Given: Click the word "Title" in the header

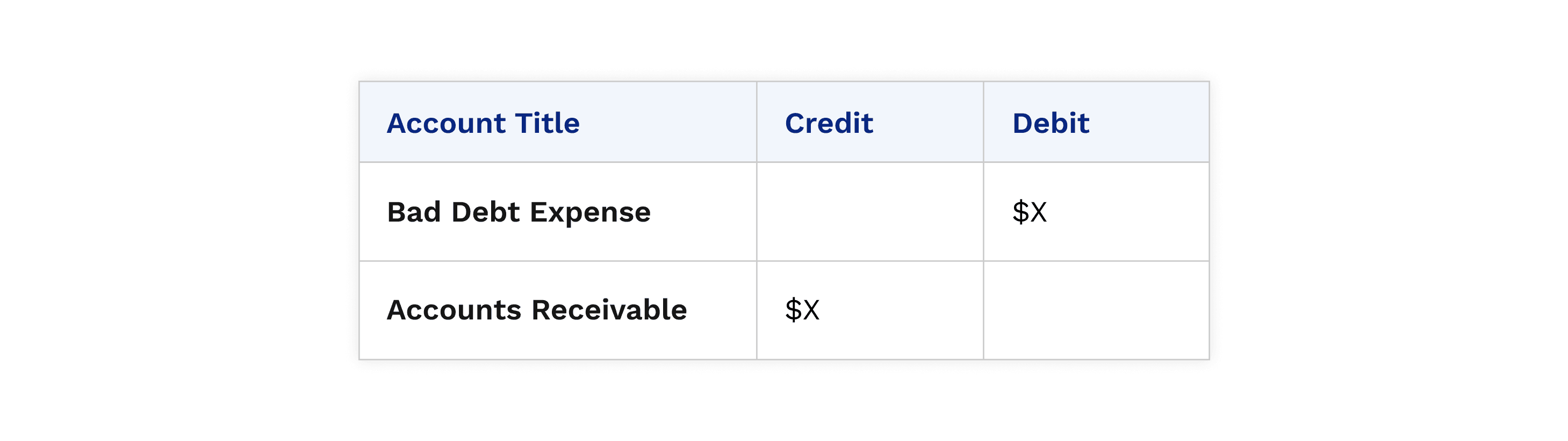Looking at the screenshot, I should click(547, 123).
